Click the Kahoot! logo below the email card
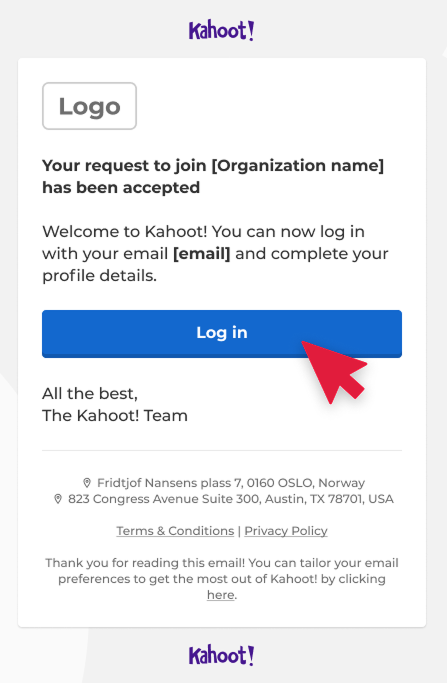 click(x=221, y=655)
